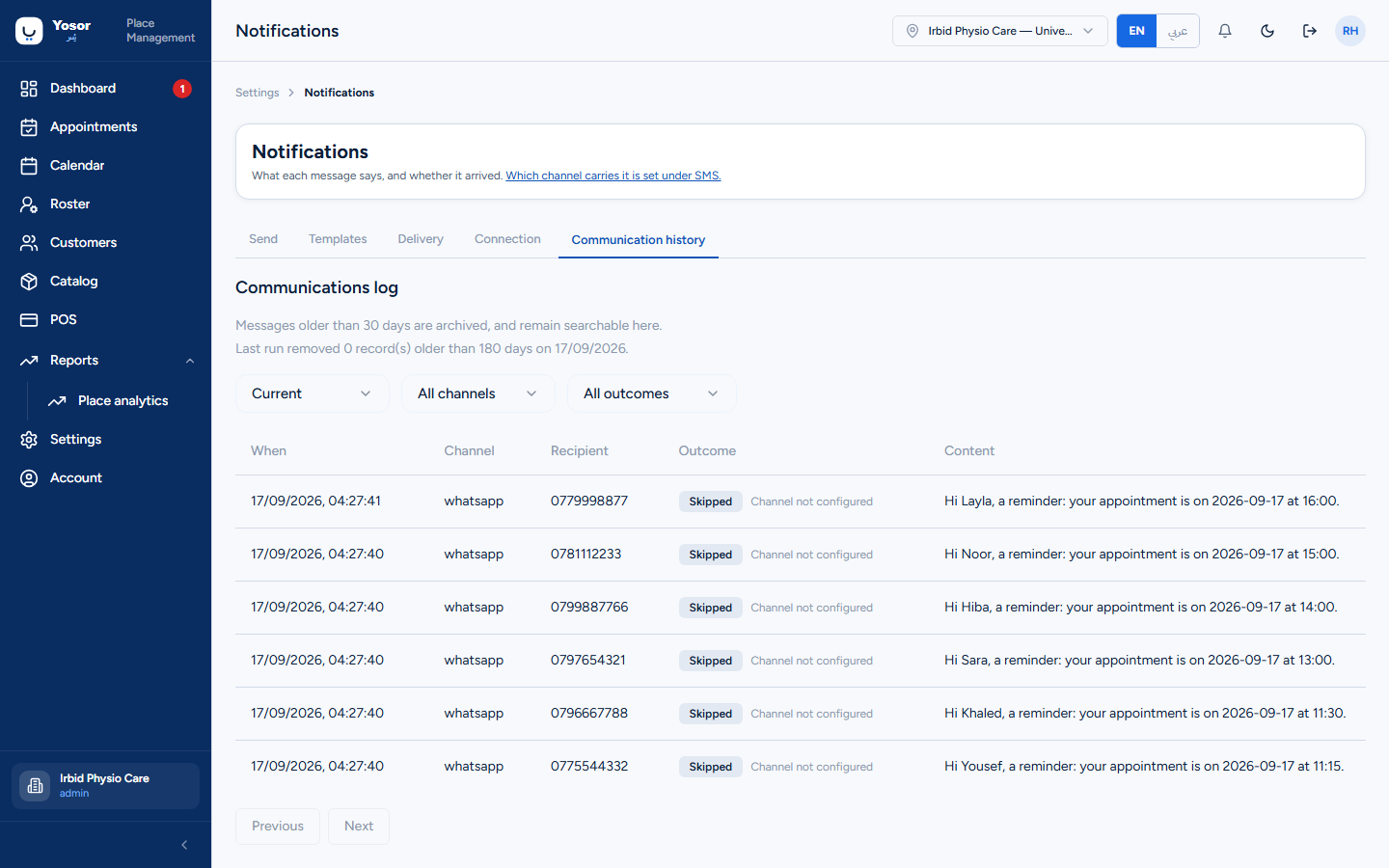
Task: Open Dashboard via its grid icon
Action: point(29,89)
